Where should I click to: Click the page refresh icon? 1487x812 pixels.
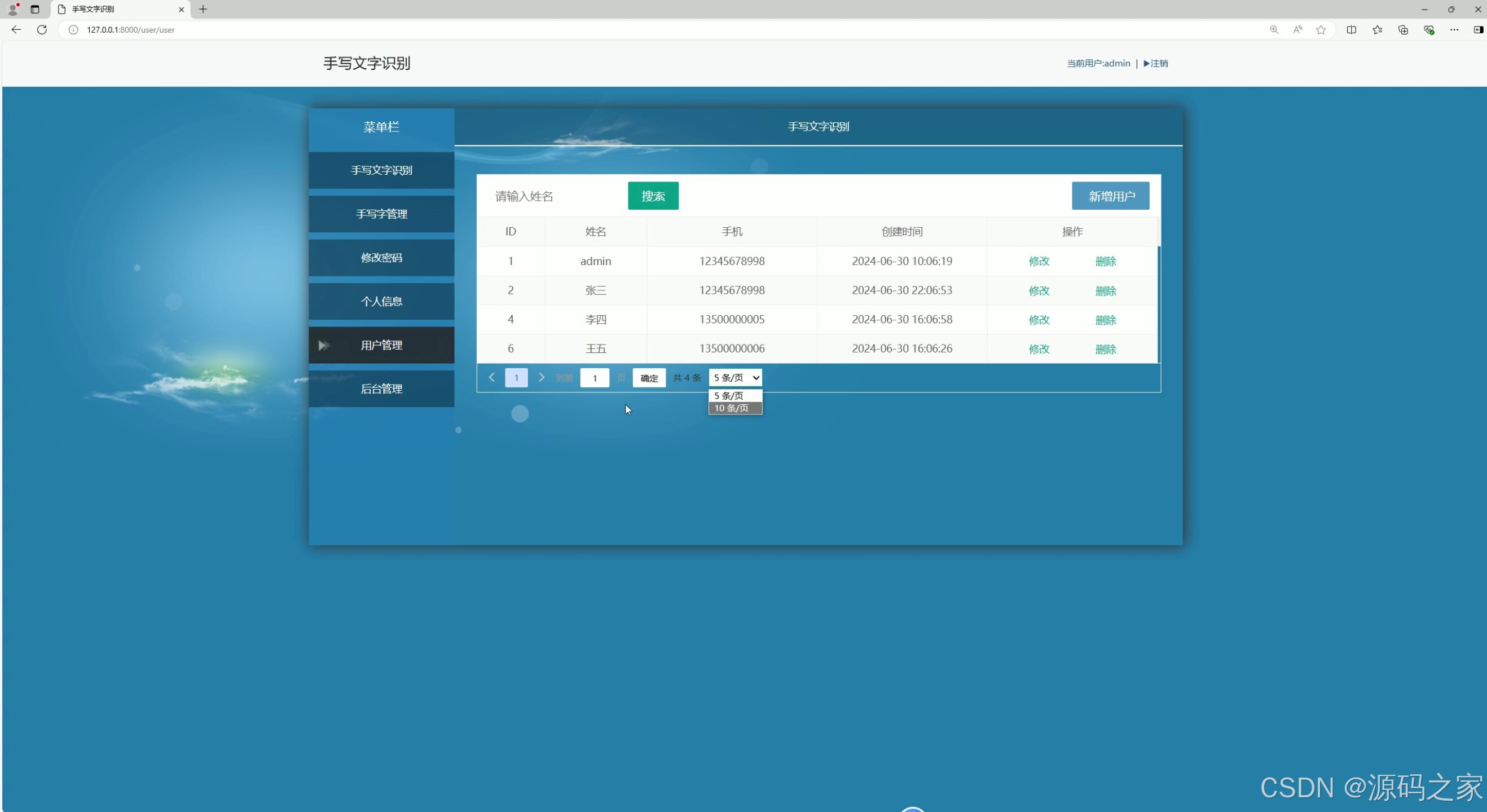click(x=42, y=29)
